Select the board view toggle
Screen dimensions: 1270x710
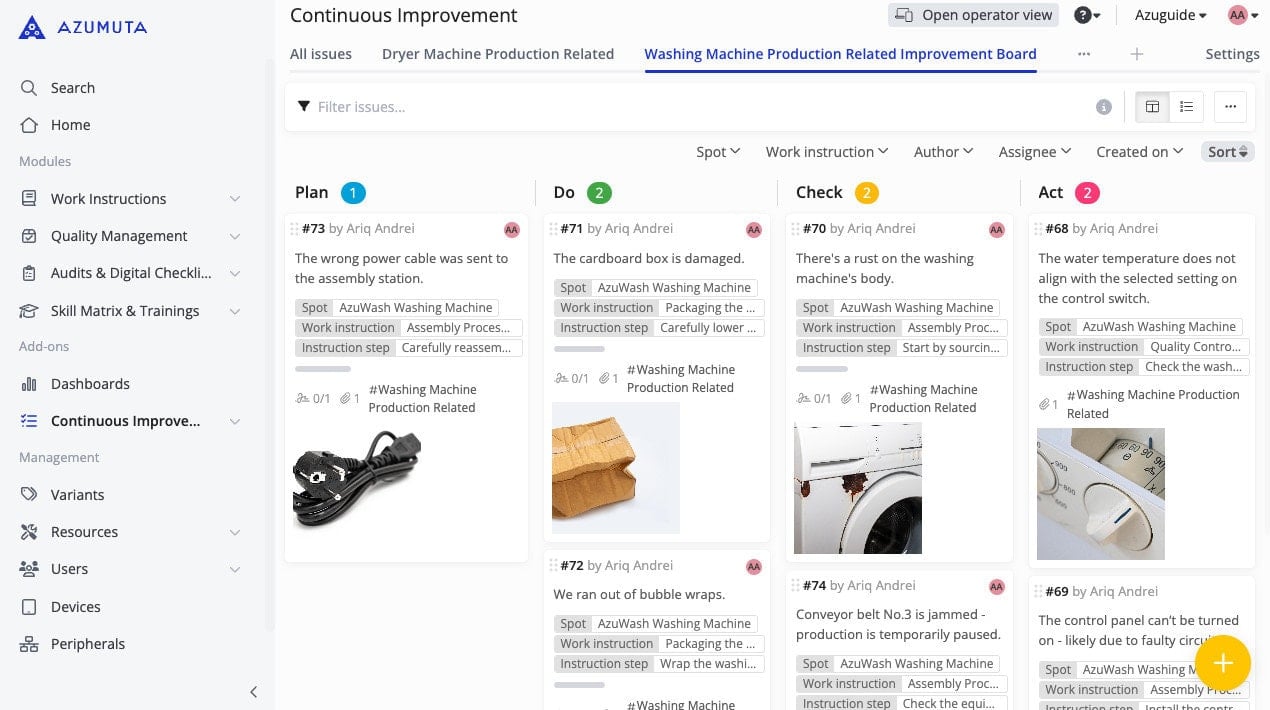(x=1152, y=107)
